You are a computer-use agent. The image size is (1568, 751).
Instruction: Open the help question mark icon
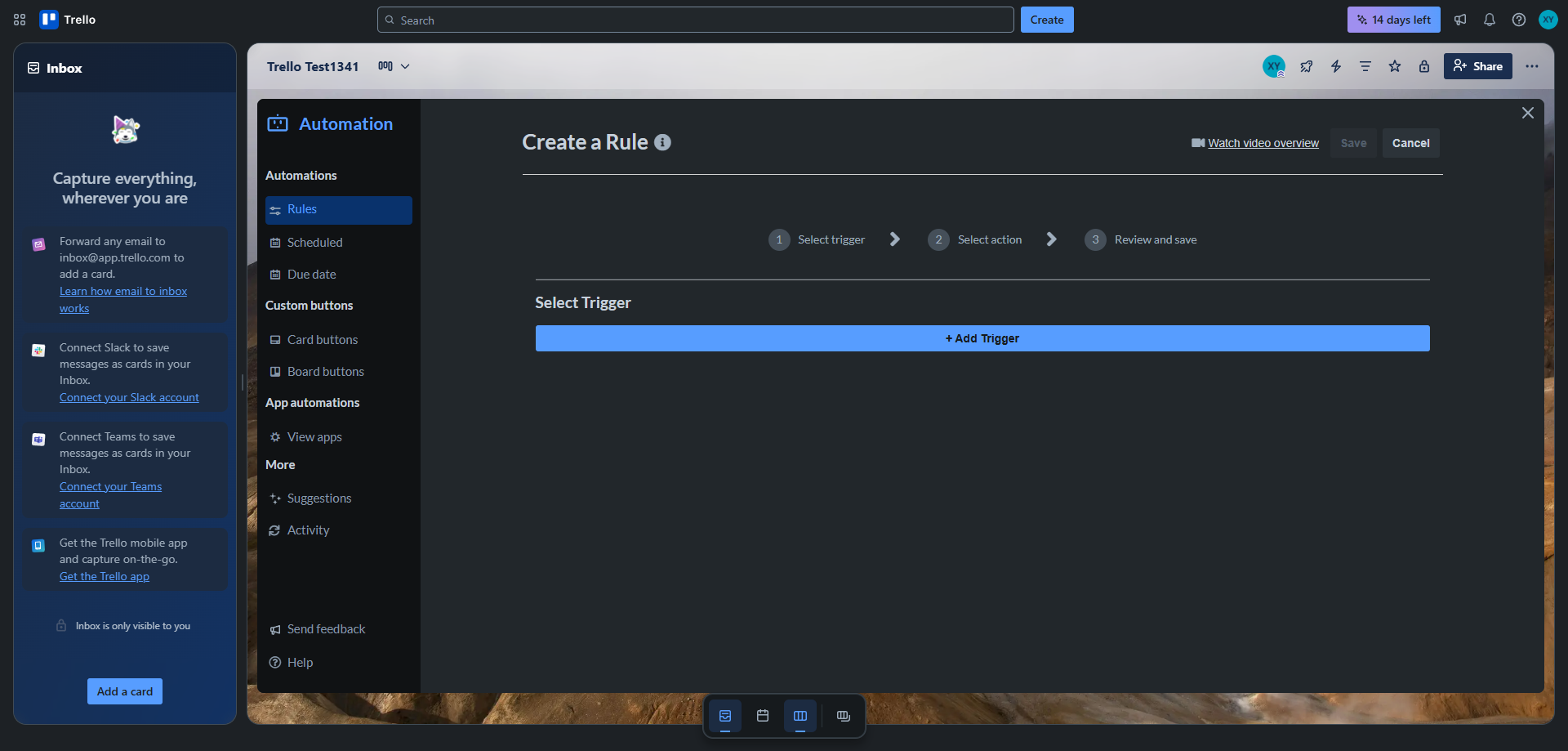click(1519, 20)
